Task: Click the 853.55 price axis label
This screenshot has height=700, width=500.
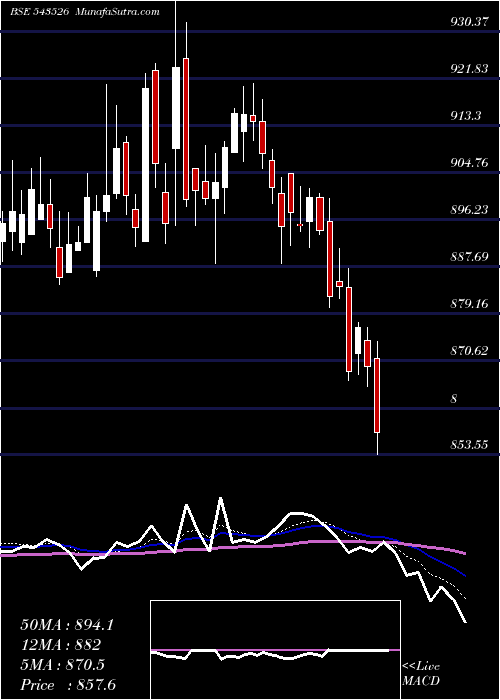Action: click(x=469, y=445)
